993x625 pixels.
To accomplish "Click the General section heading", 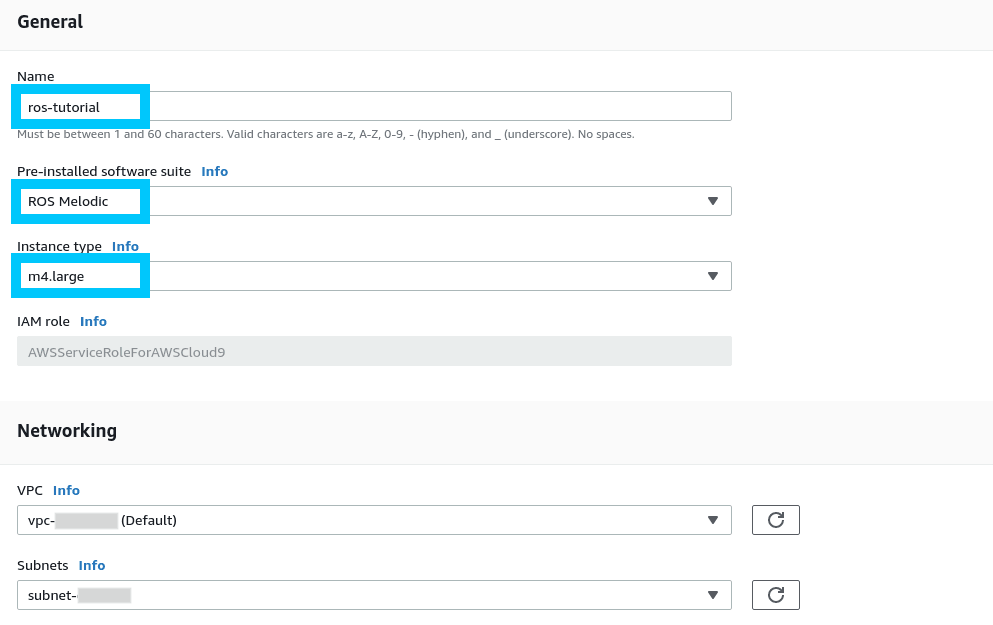I will [50, 22].
